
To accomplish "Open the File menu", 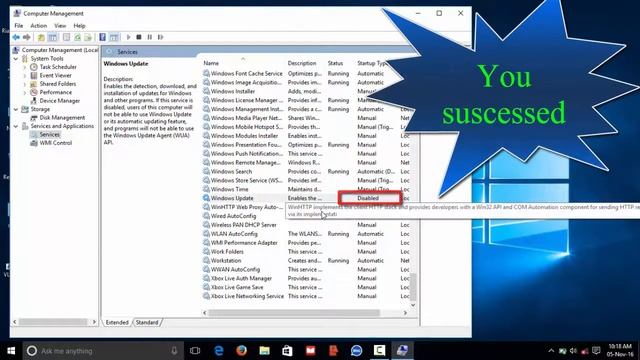I will 19,26.
